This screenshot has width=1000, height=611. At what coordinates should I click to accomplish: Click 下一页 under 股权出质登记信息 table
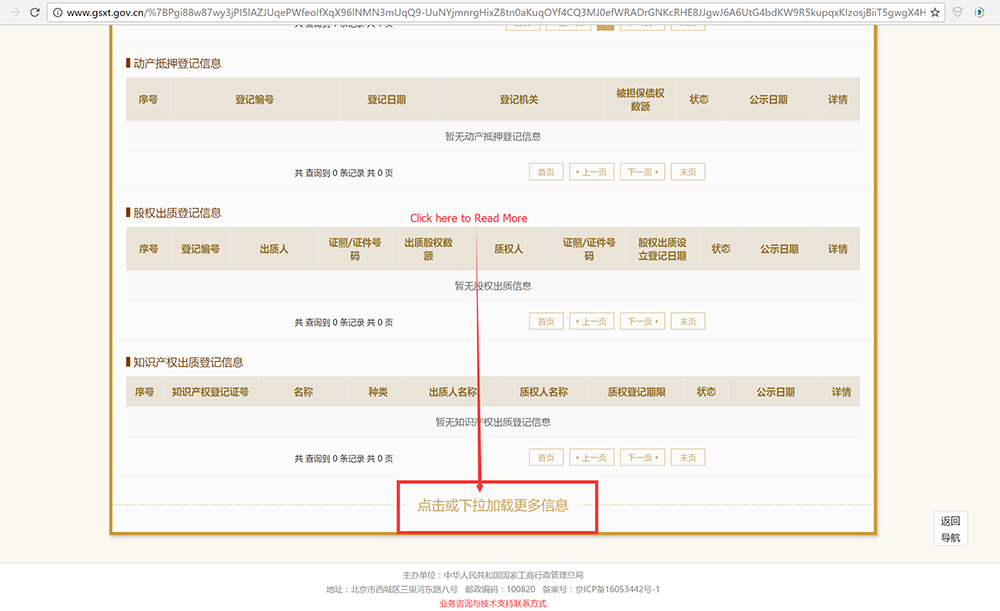tap(642, 321)
